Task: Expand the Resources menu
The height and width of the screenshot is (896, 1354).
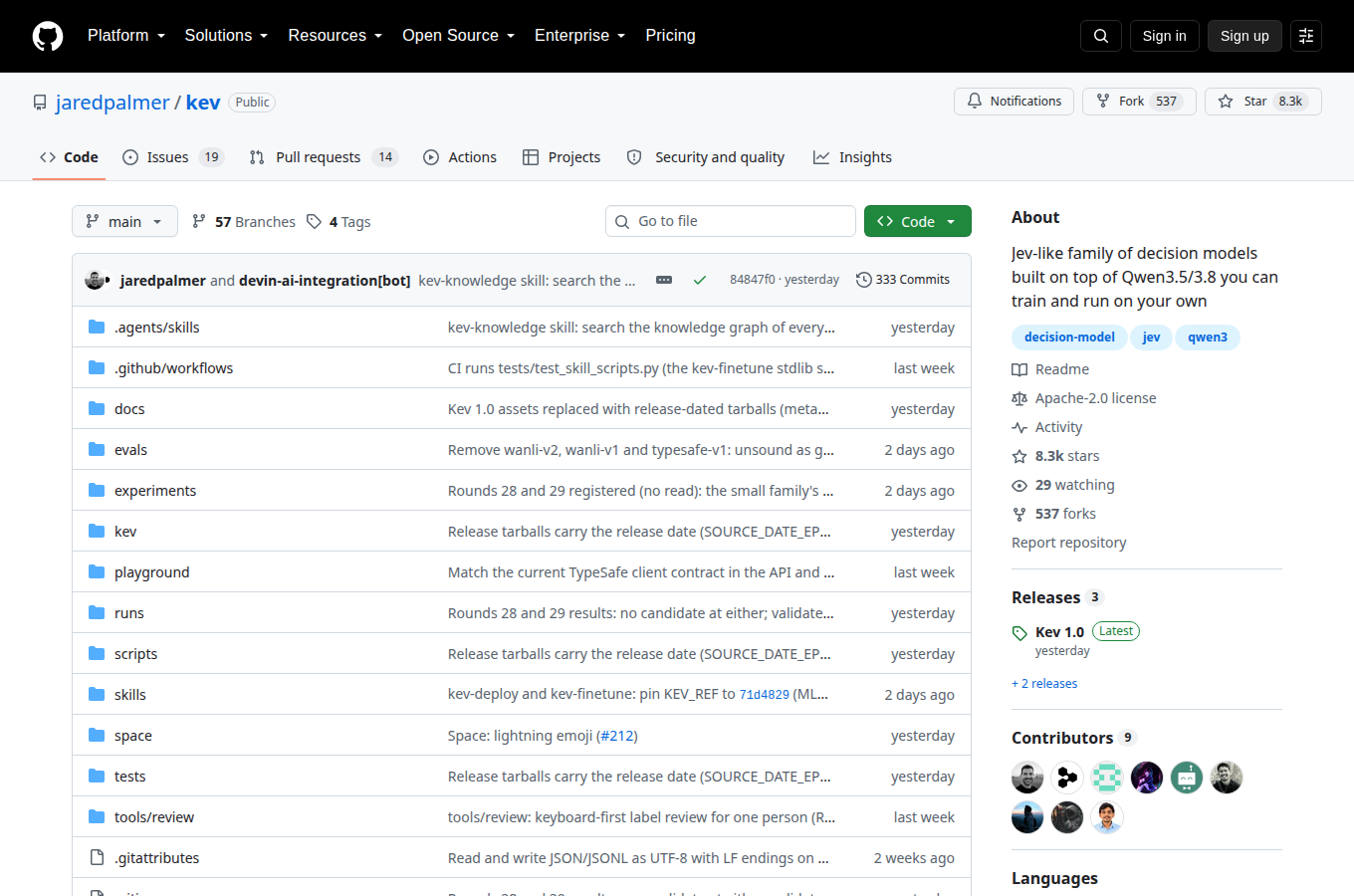Action: click(x=336, y=36)
